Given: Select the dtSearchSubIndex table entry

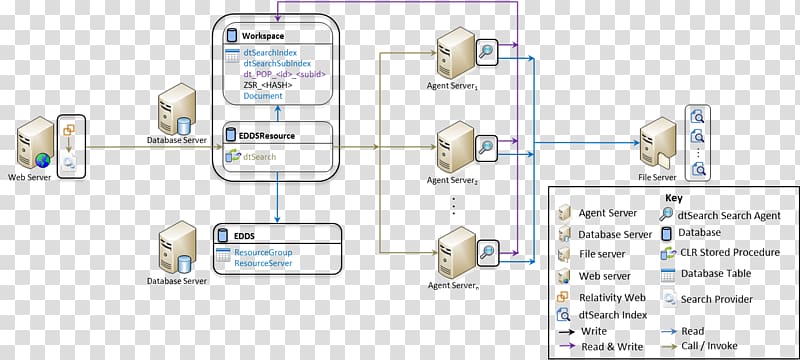Looking at the screenshot, I should [277, 63].
